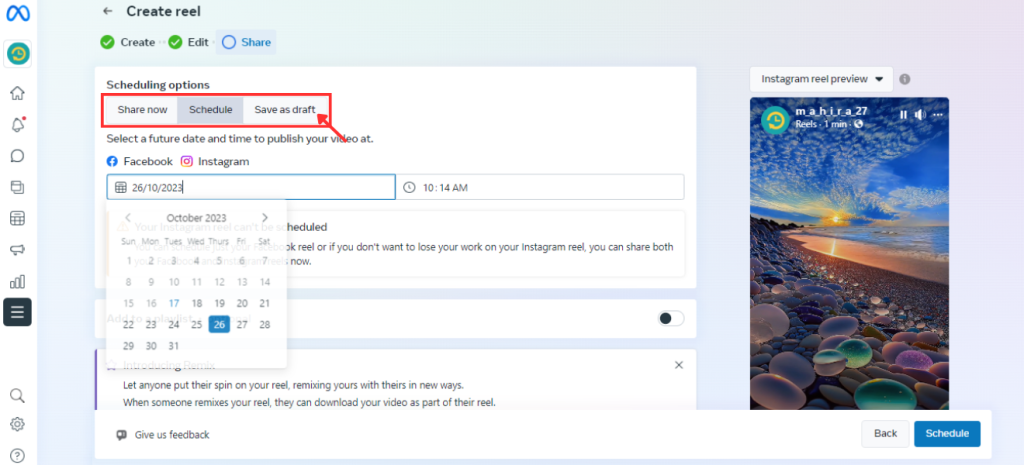
Task: Click the Meta logo icon
Action: [x=18, y=12]
